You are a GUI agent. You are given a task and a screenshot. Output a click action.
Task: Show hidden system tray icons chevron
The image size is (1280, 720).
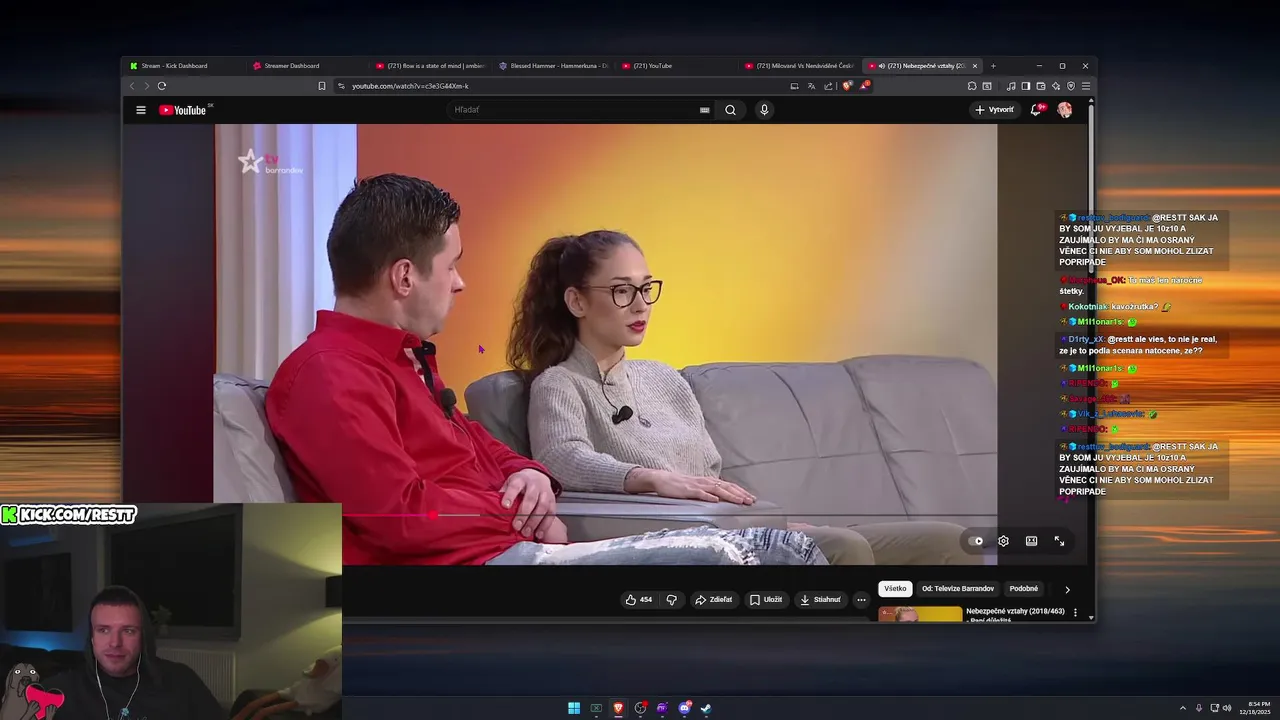point(1182,708)
